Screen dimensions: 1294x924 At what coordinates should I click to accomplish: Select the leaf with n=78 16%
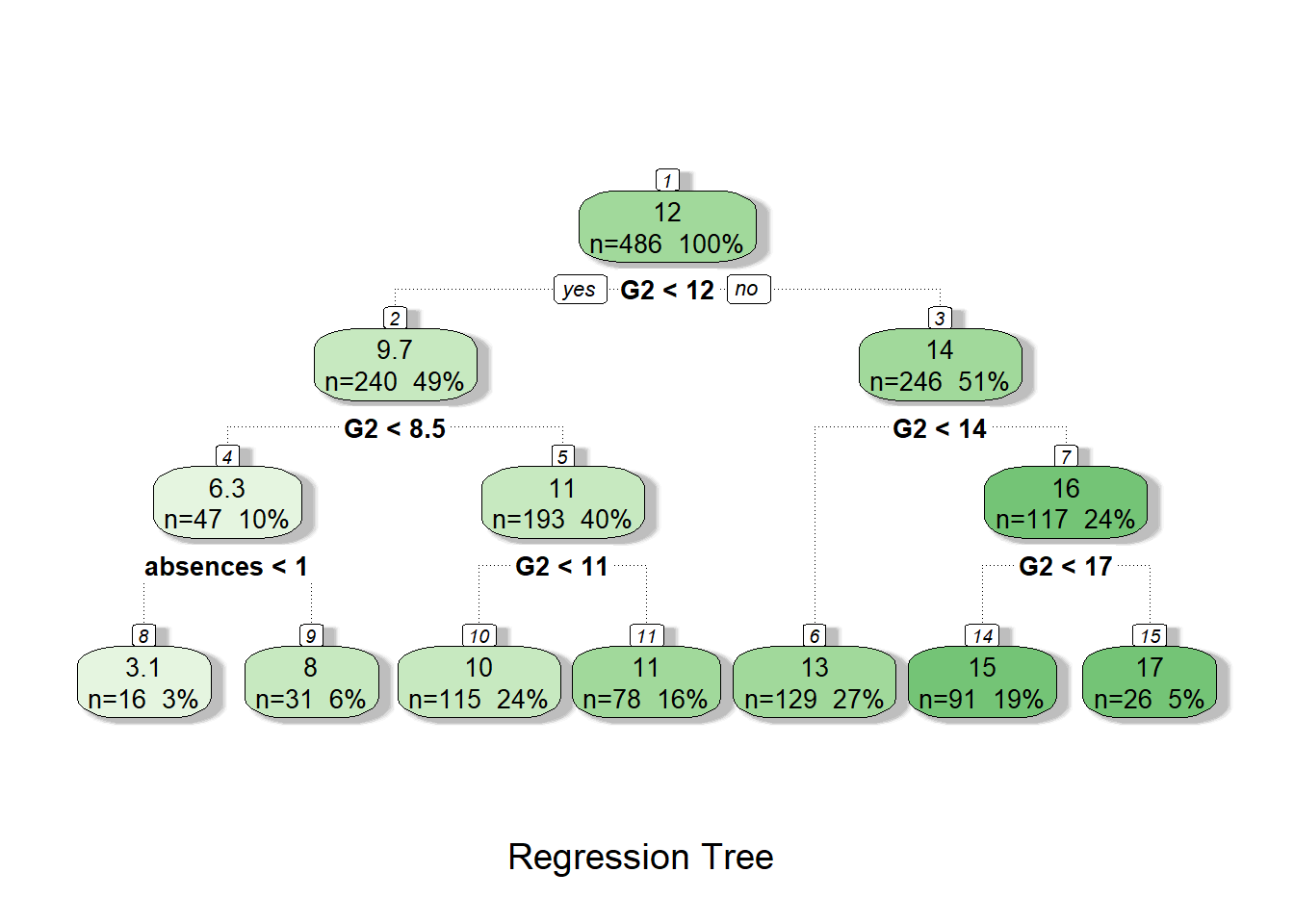646,682
